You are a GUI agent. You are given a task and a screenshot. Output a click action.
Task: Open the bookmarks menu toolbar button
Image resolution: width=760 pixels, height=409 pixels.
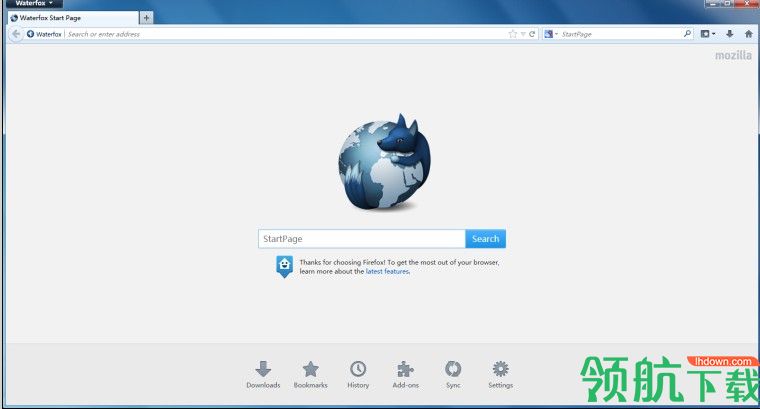pyautogui.click(x=708, y=34)
